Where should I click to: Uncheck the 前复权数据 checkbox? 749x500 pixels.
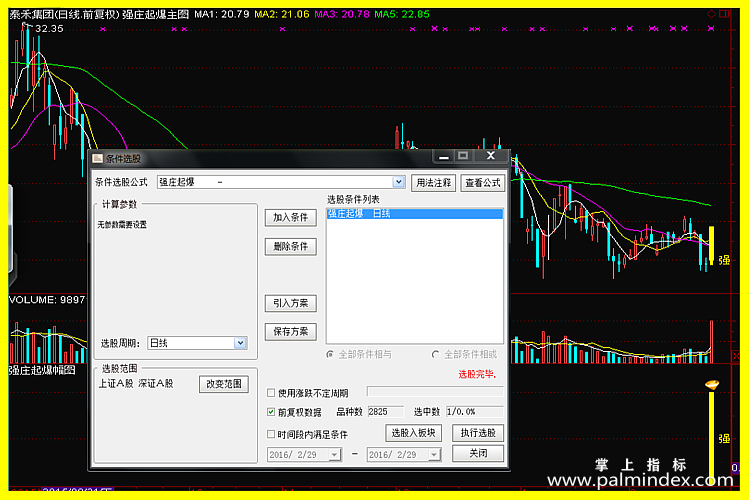point(271,412)
